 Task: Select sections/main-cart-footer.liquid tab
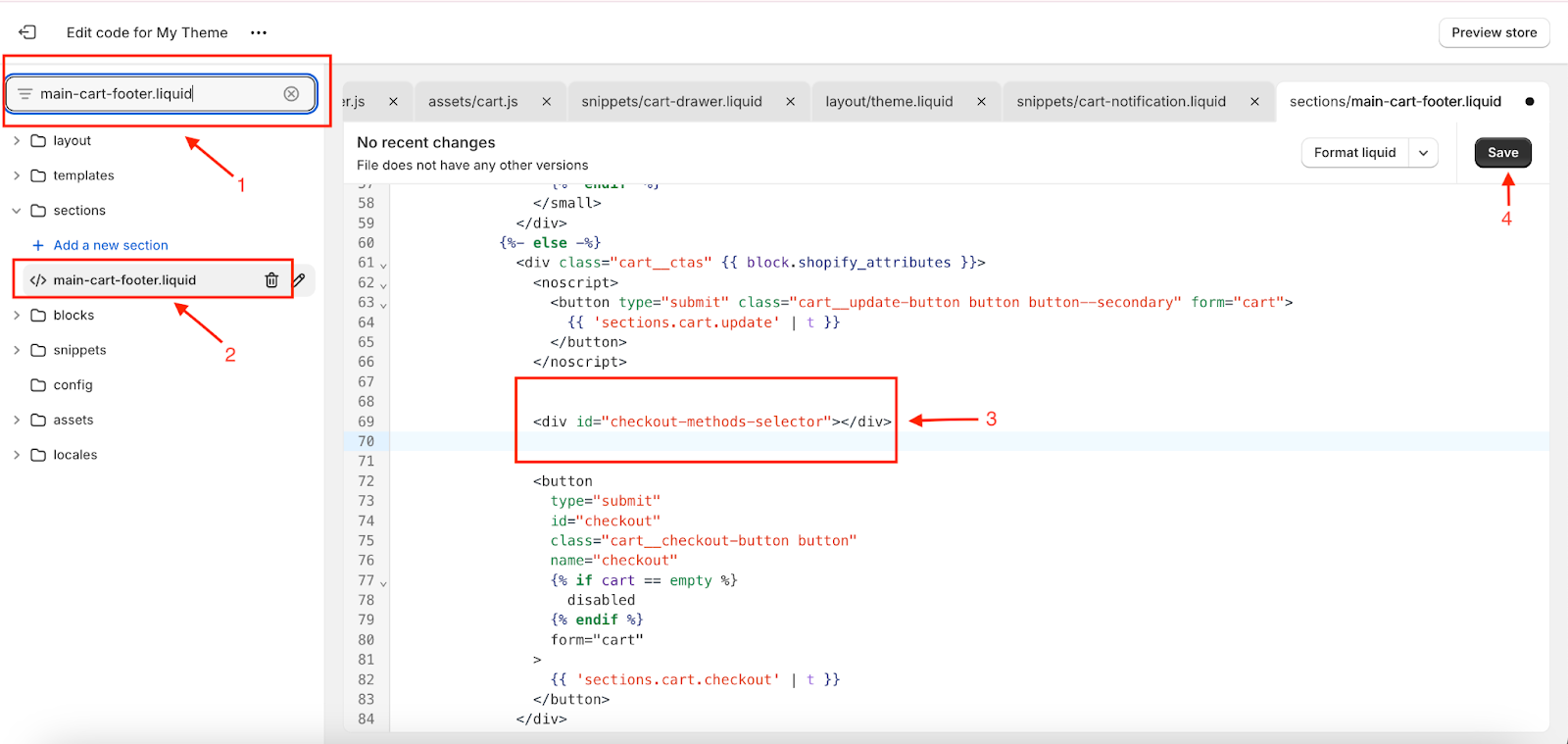(1396, 101)
